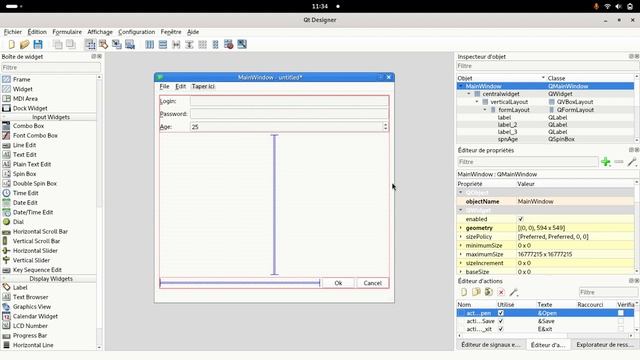Select LCD Number in widget box

[x=30, y=326]
